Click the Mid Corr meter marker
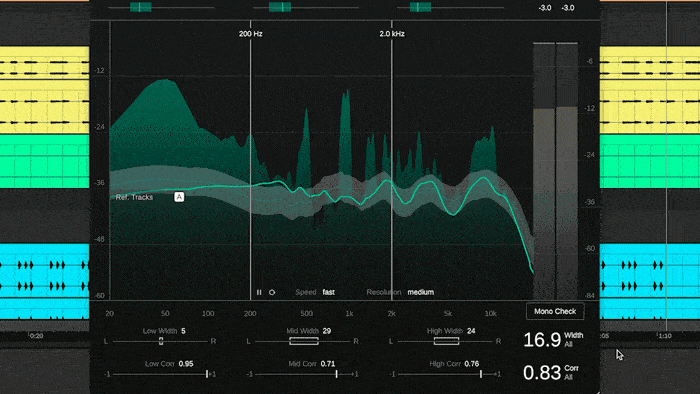The image size is (700, 394). click(x=337, y=374)
